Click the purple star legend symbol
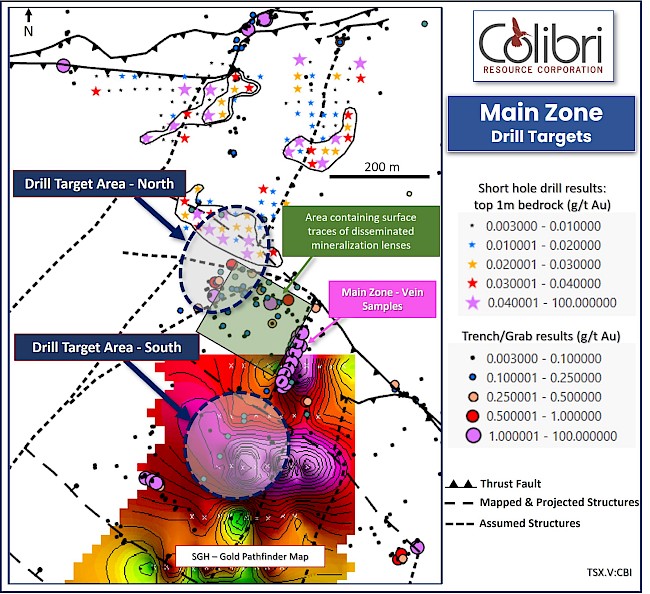 473,303
